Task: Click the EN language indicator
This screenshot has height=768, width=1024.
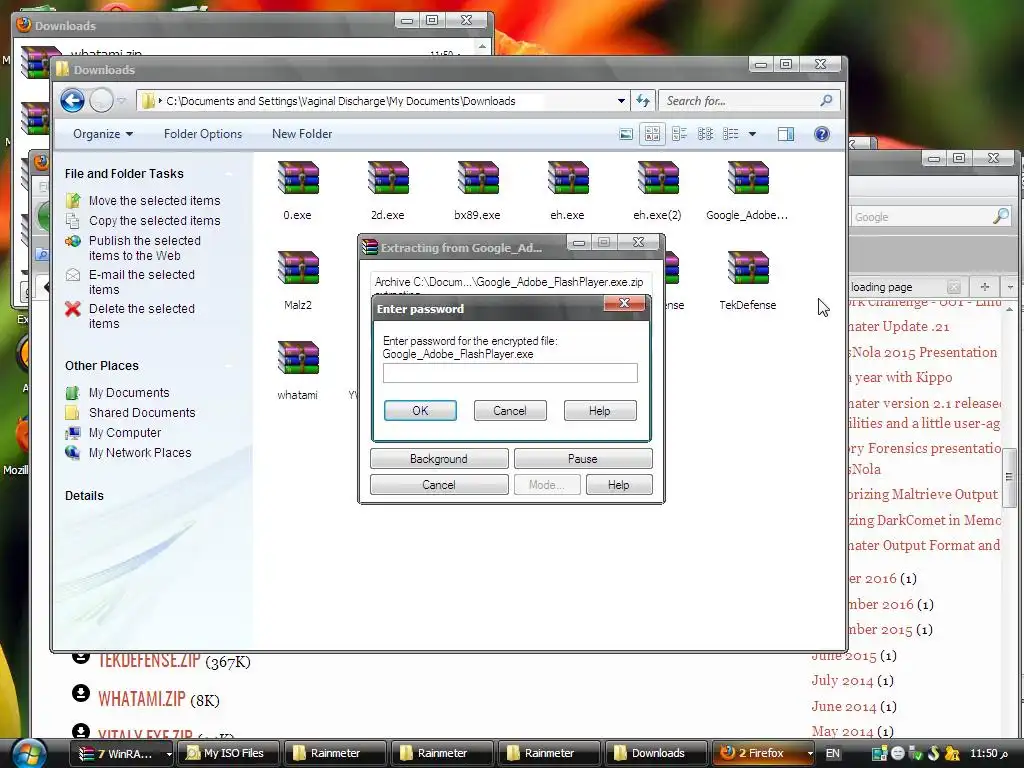Action: 832,754
